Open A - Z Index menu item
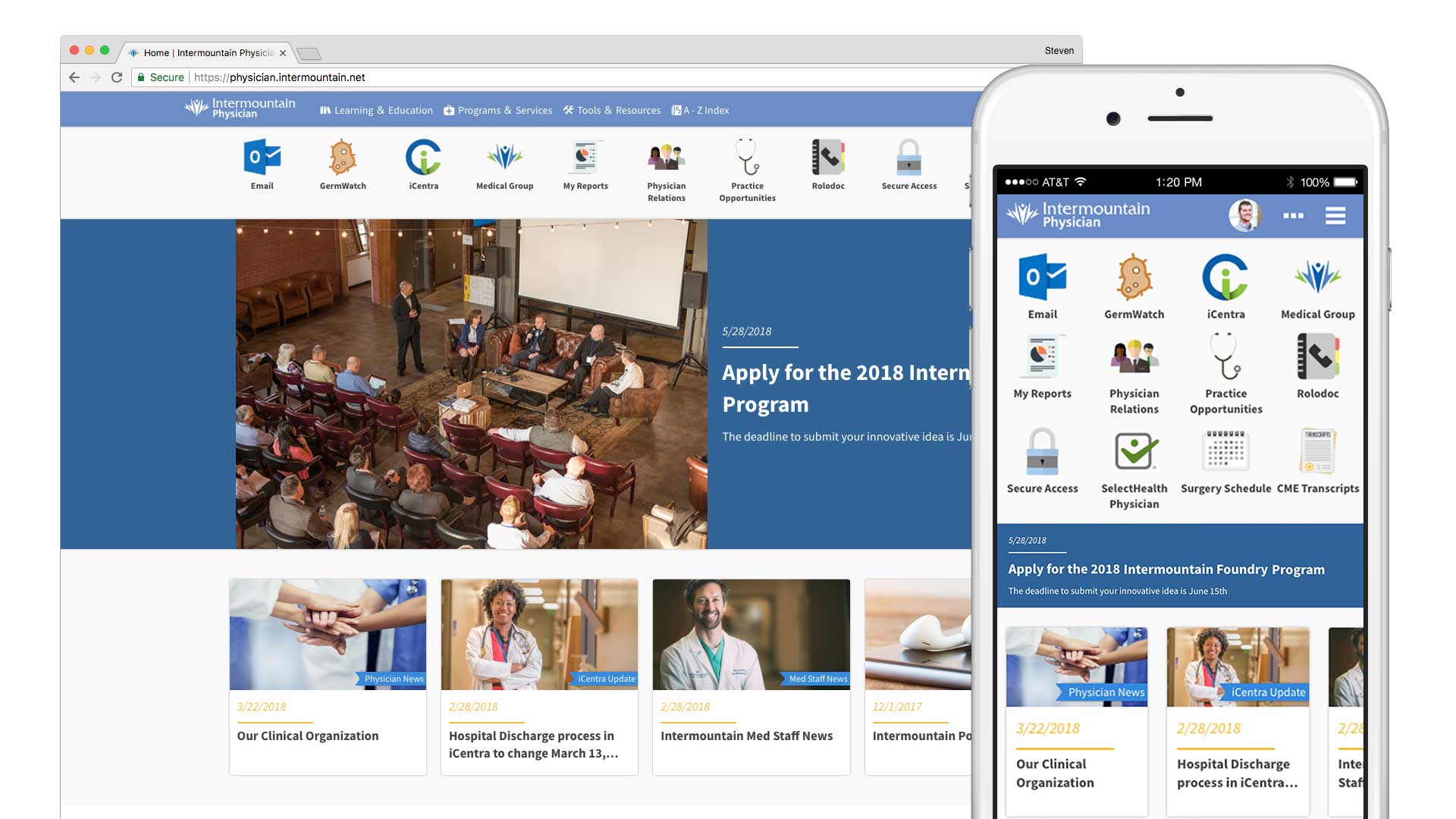The image size is (1456, 819). [700, 110]
